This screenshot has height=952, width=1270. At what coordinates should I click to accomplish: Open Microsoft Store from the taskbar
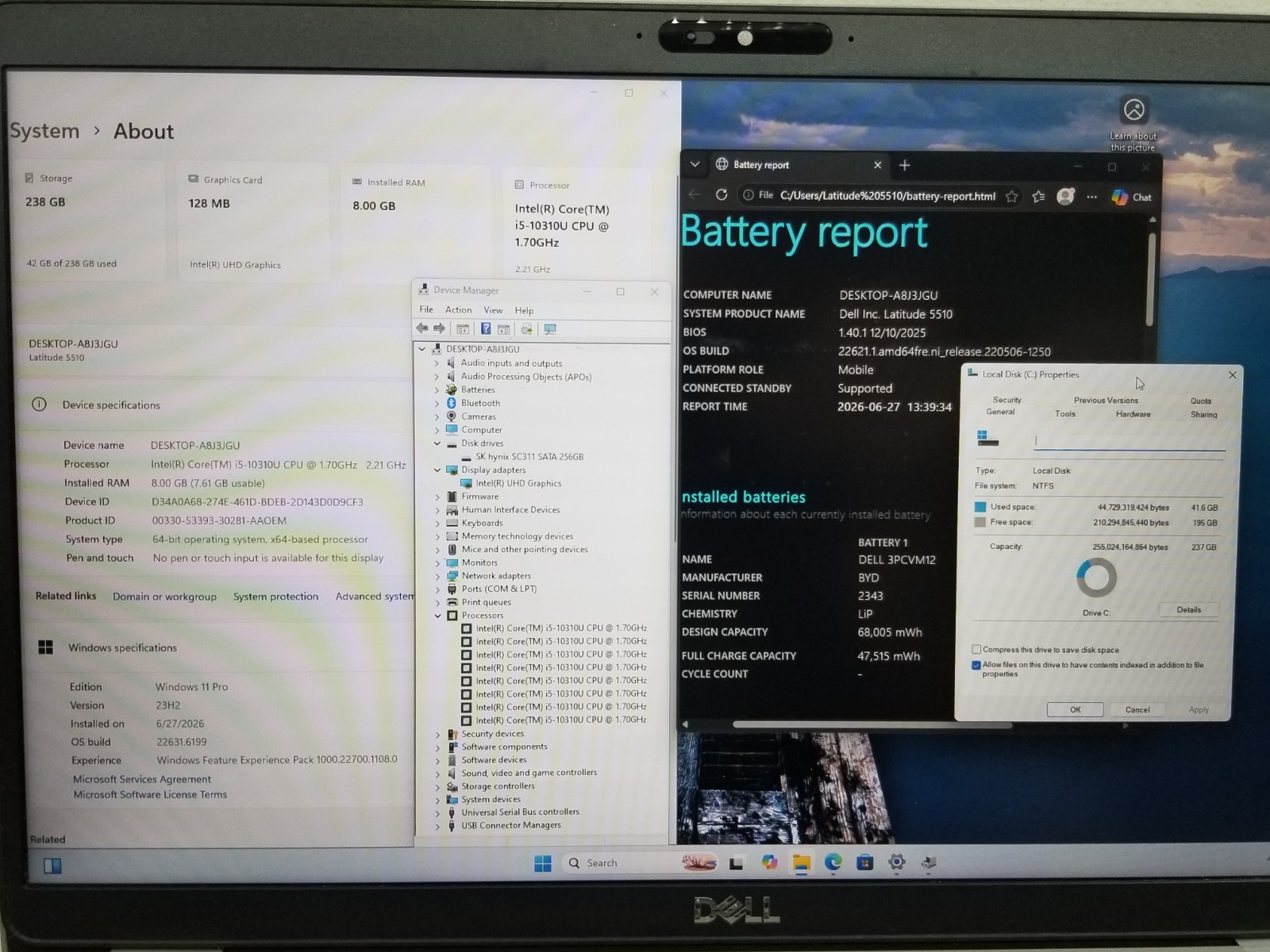point(864,862)
